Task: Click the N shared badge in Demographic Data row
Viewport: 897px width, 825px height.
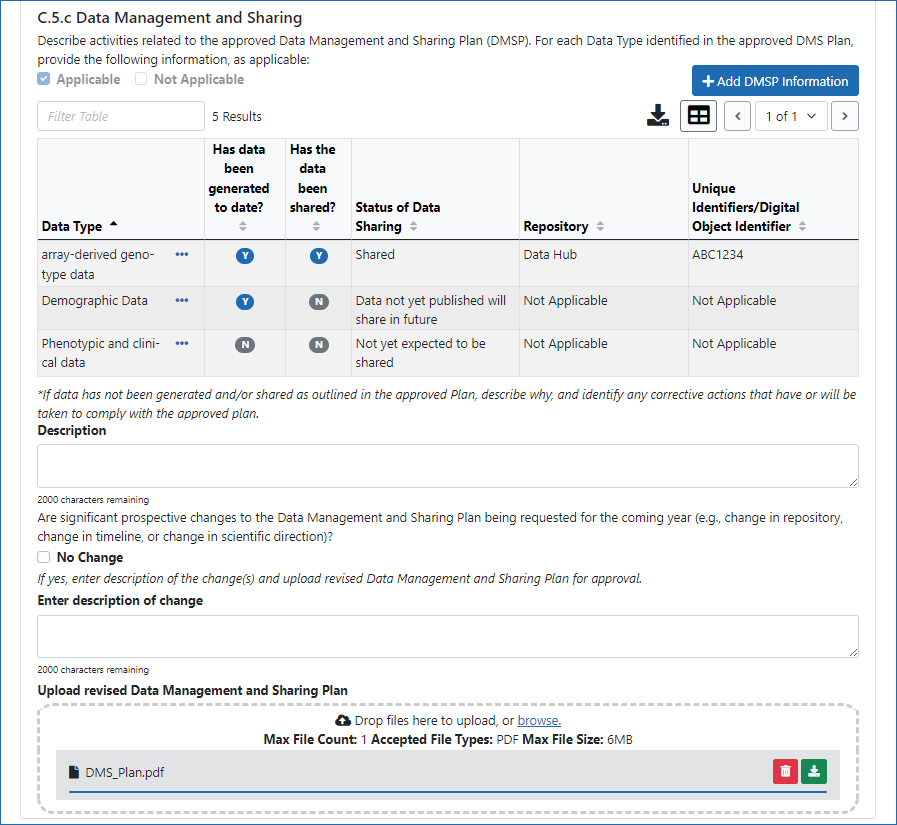Action: click(x=319, y=302)
